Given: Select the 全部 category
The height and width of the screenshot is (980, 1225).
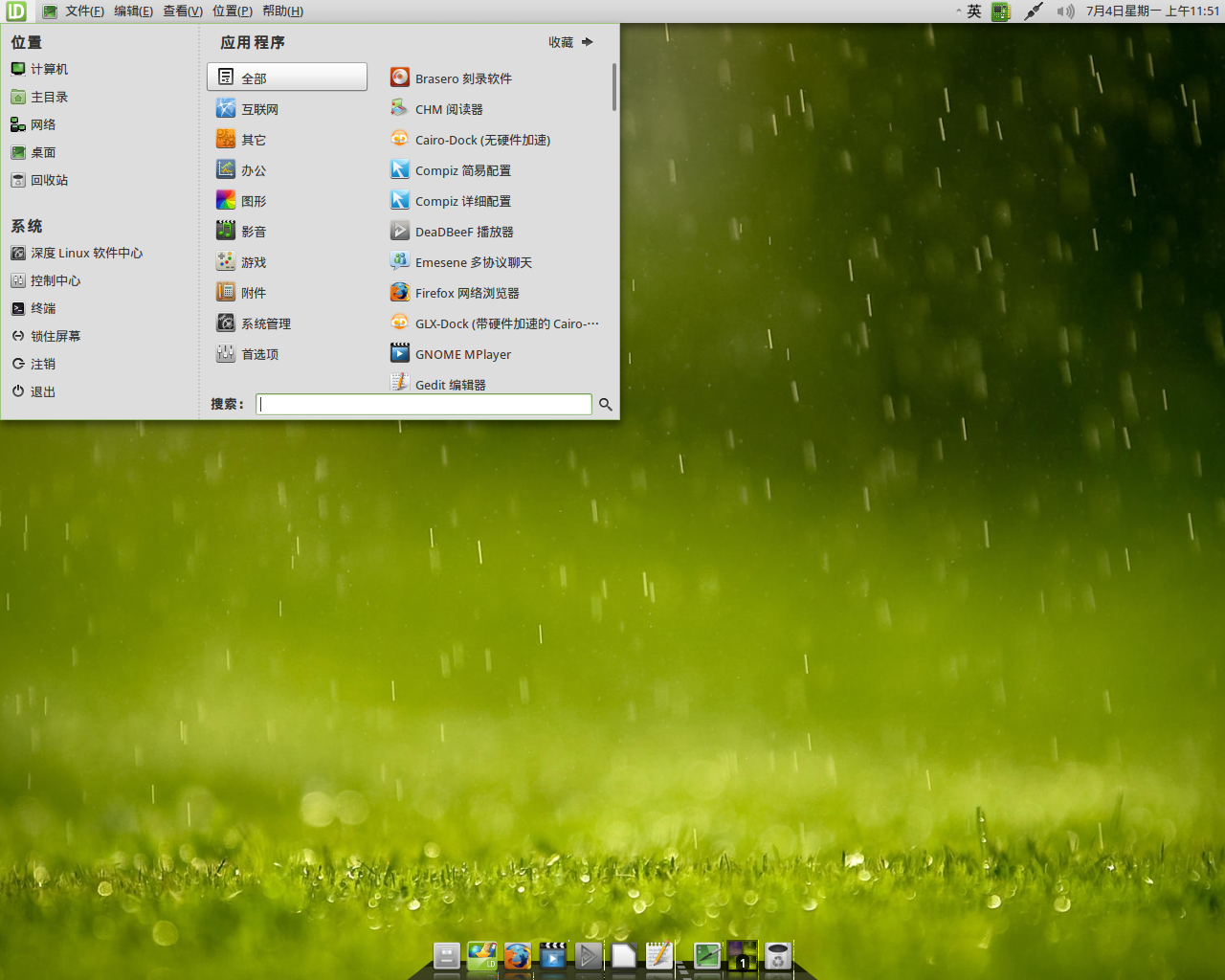Looking at the screenshot, I should (x=287, y=78).
